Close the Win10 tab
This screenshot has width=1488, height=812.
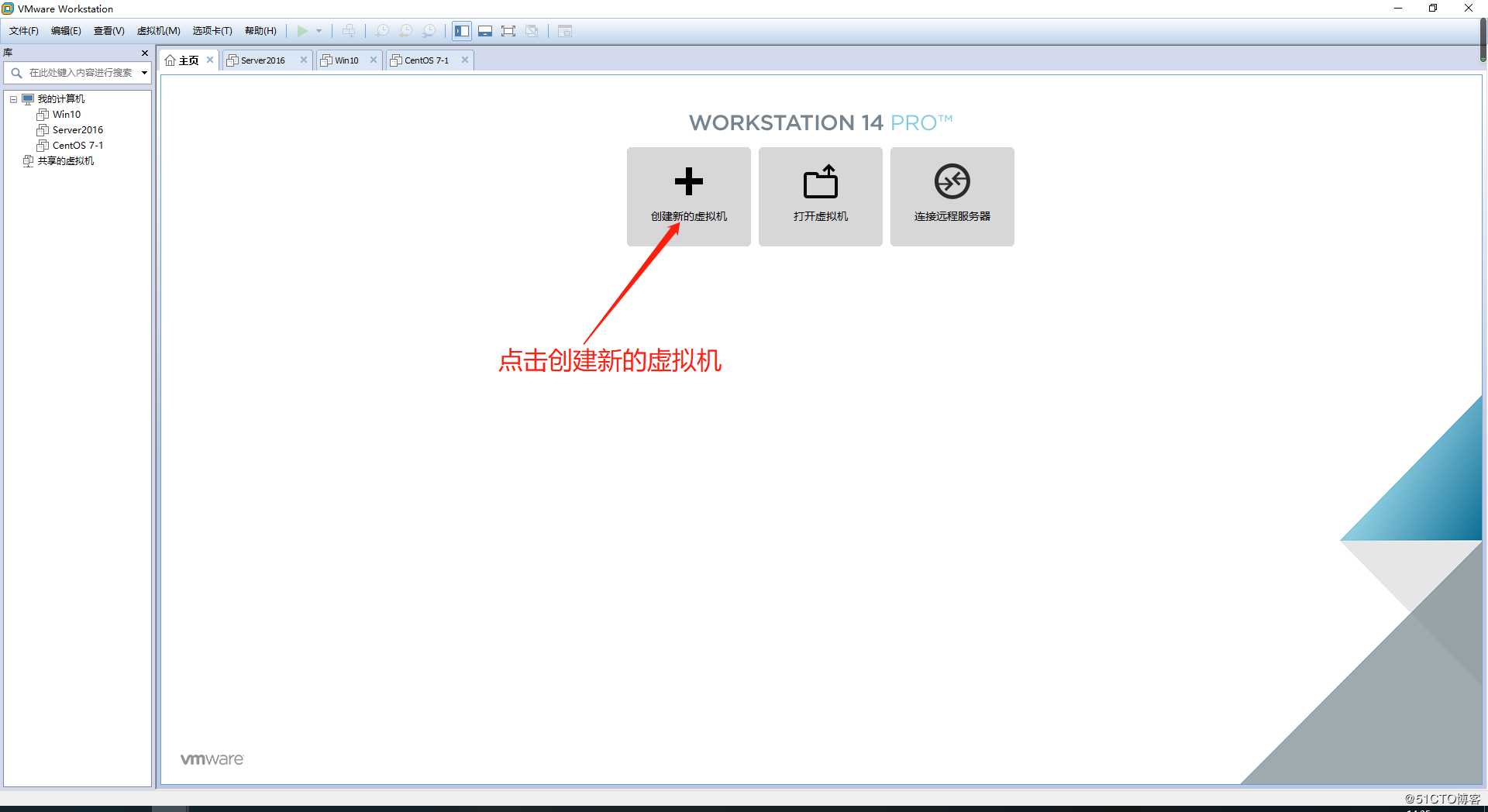373,60
